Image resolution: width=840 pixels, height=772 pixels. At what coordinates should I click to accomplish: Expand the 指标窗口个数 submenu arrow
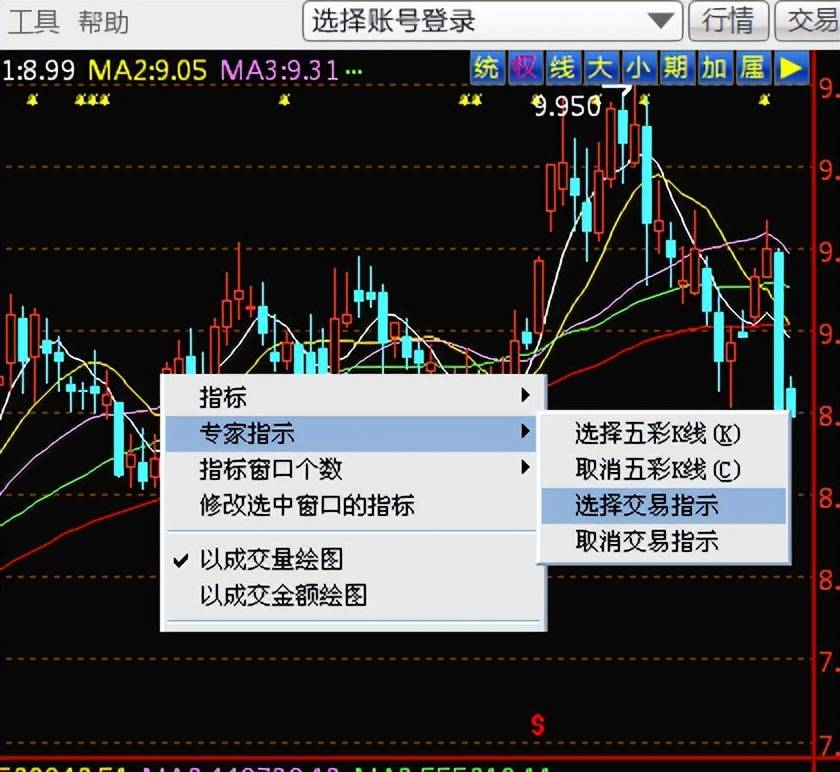point(526,468)
